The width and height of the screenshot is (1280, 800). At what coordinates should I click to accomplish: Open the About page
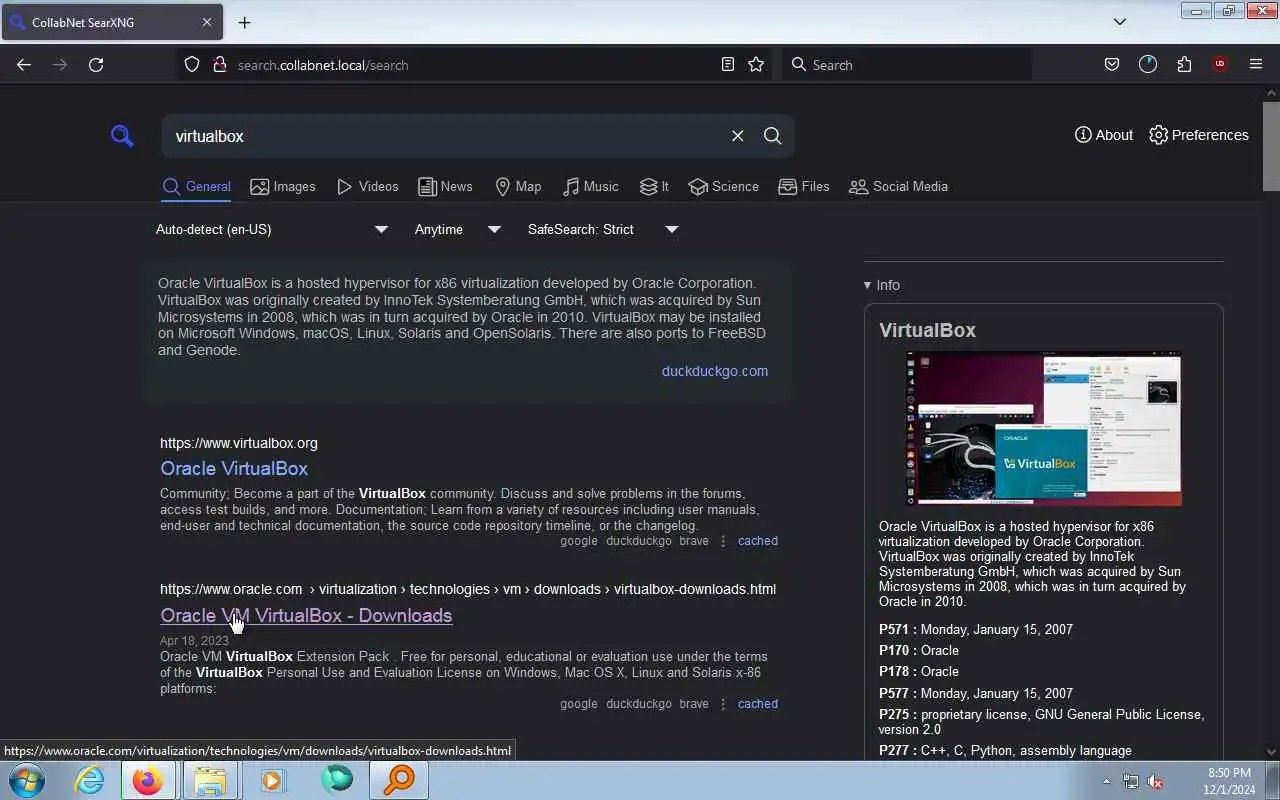point(1104,135)
